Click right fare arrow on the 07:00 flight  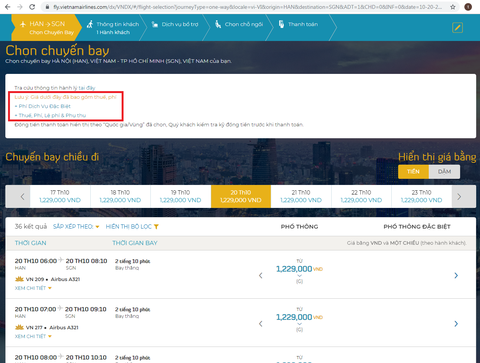456,324
